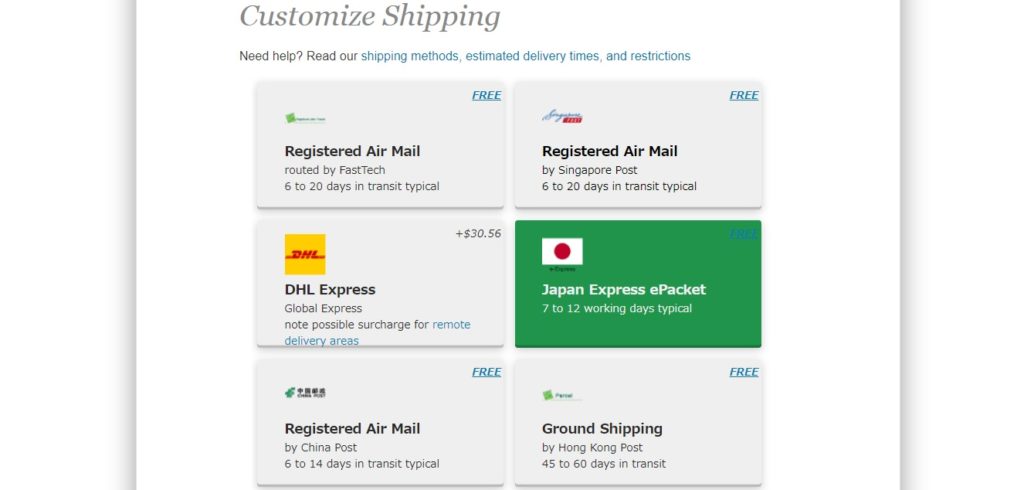Click the DHL Express yellow logo
The width and height of the screenshot is (1024, 490).
(x=305, y=254)
